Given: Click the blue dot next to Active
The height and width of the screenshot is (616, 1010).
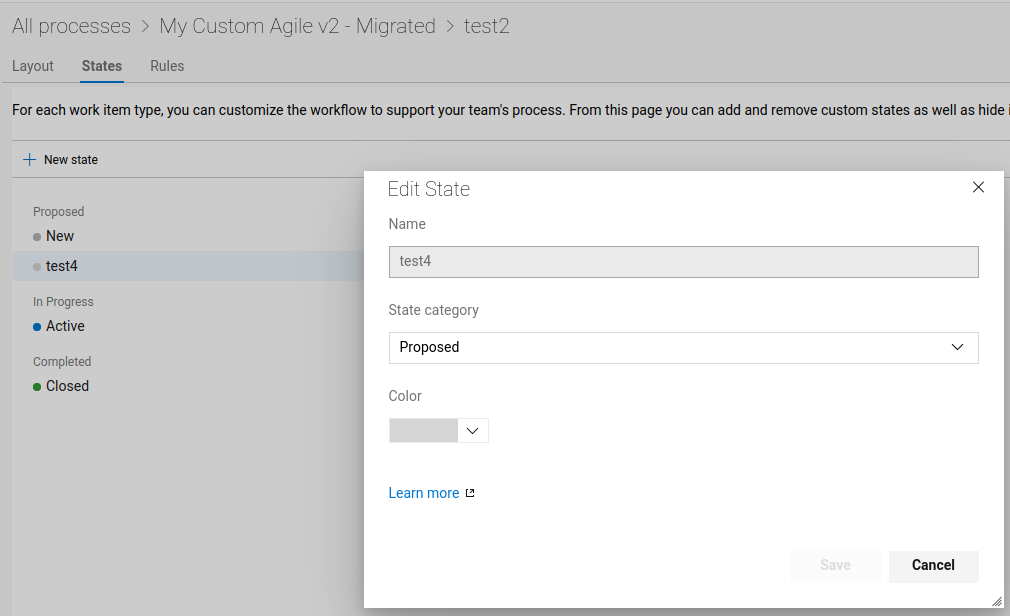Looking at the screenshot, I should pyautogui.click(x=37, y=327).
